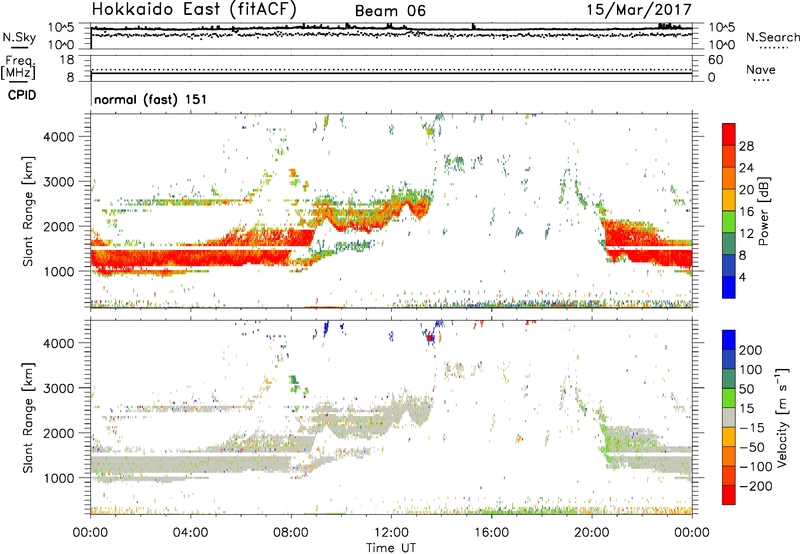Click the "200" label on velocity colorbar
800x554 pixels.
[751, 350]
